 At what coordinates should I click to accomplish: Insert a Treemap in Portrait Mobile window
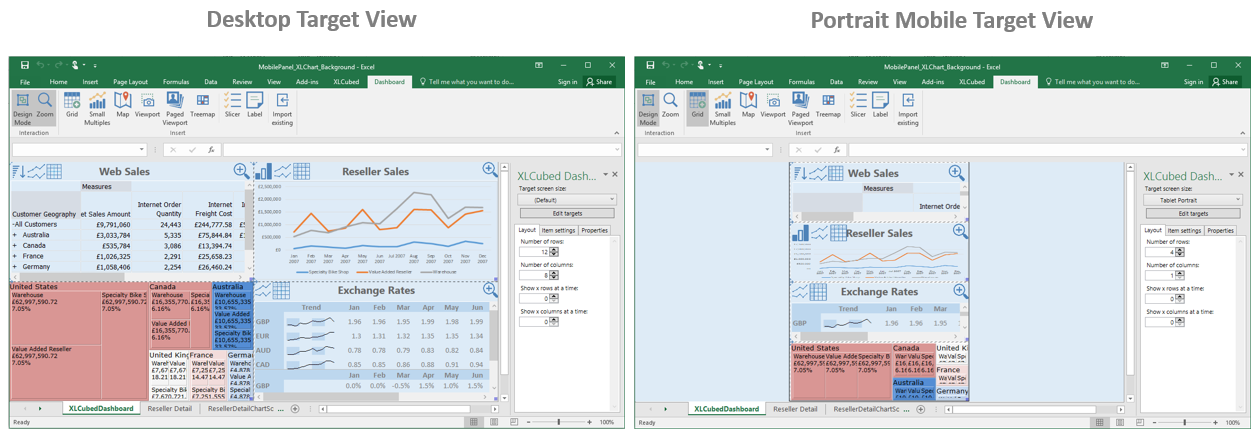(x=828, y=105)
